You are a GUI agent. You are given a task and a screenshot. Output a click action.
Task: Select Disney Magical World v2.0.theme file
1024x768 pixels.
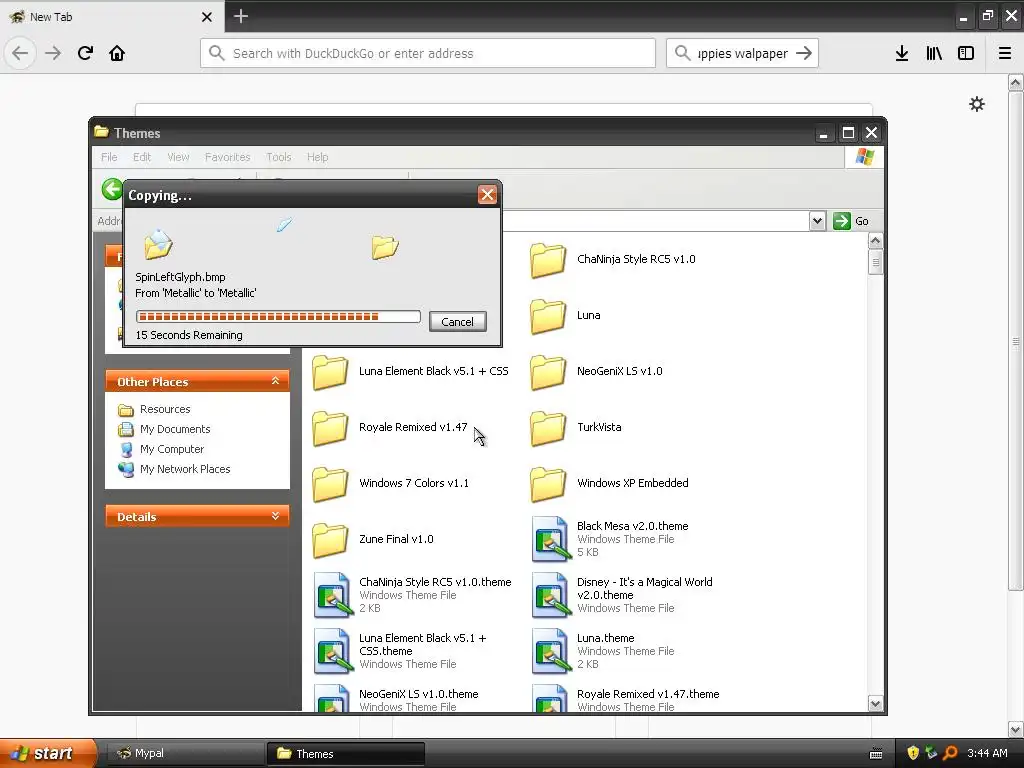622,595
